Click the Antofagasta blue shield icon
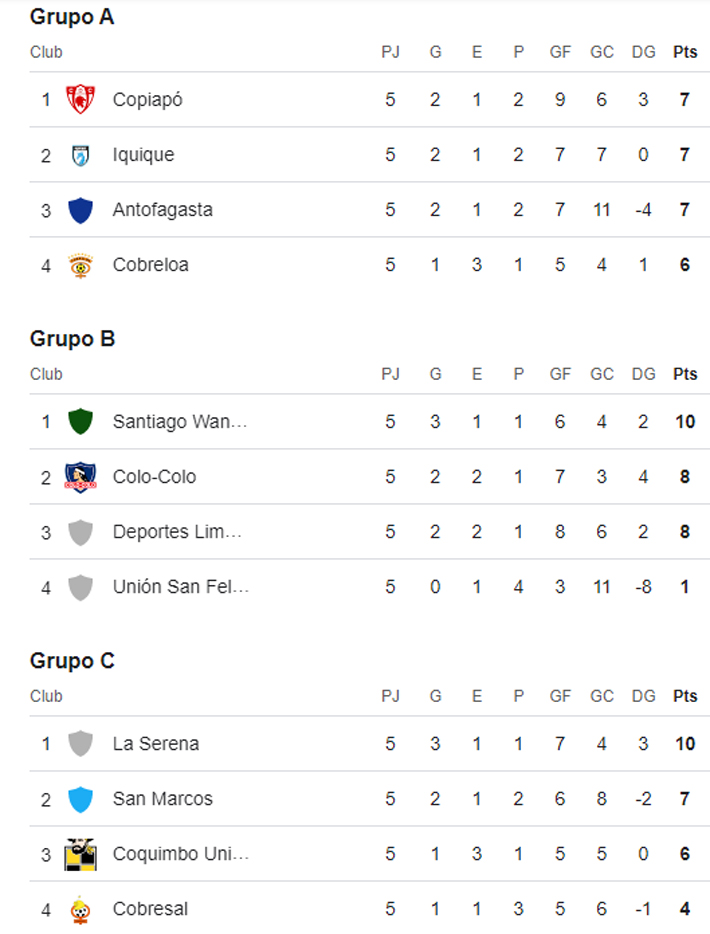This screenshot has width=710, height=934. 80,210
